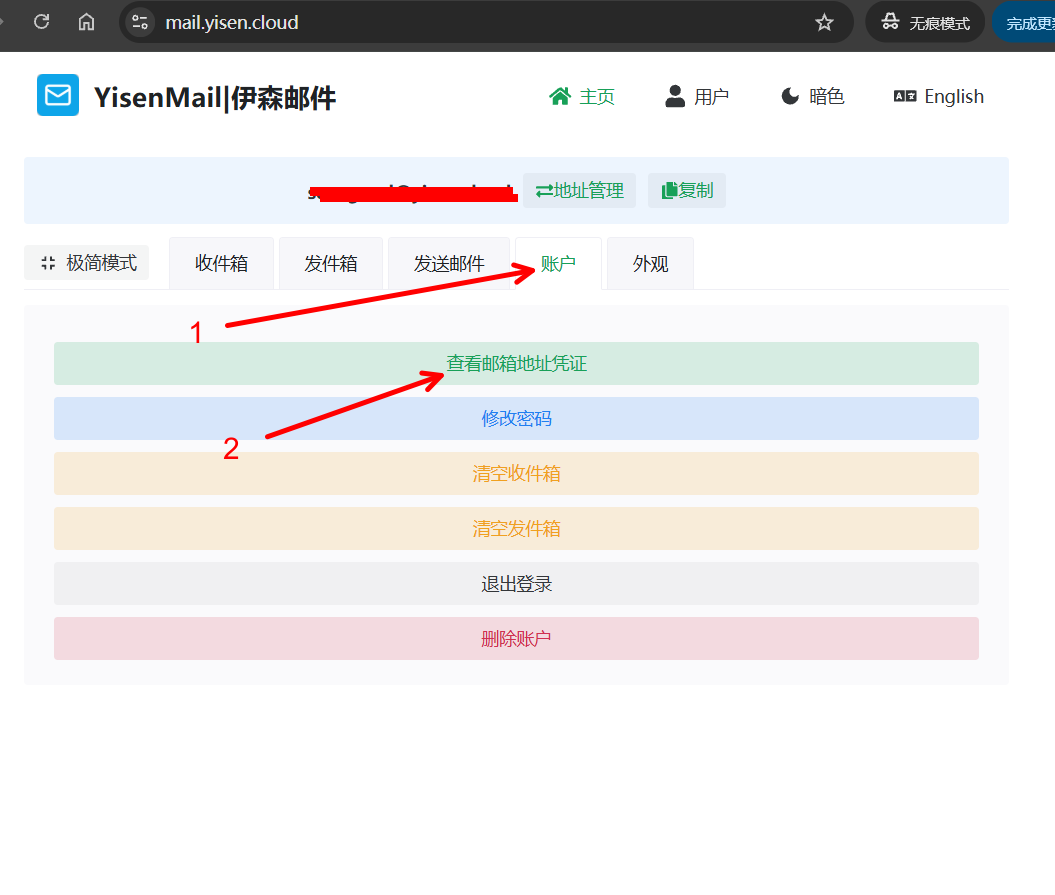This screenshot has width=1055, height=895.
Task: Open the 发送邮件 tab
Action: click(448, 262)
